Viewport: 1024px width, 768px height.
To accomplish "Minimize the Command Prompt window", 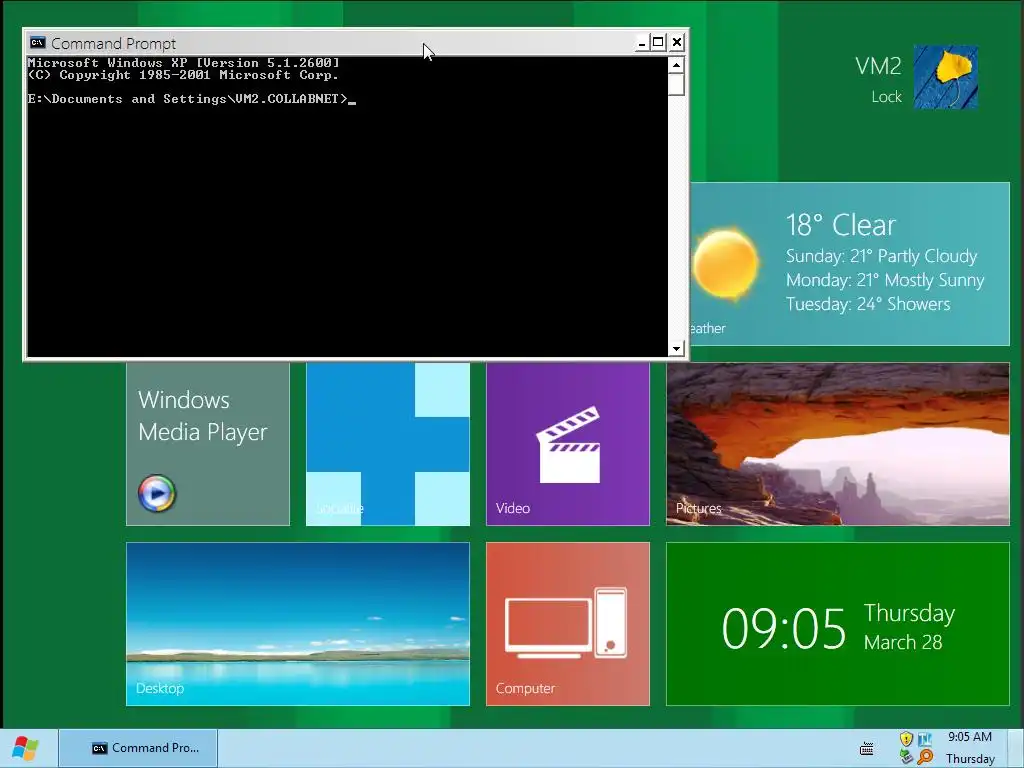I will tap(641, 43).
